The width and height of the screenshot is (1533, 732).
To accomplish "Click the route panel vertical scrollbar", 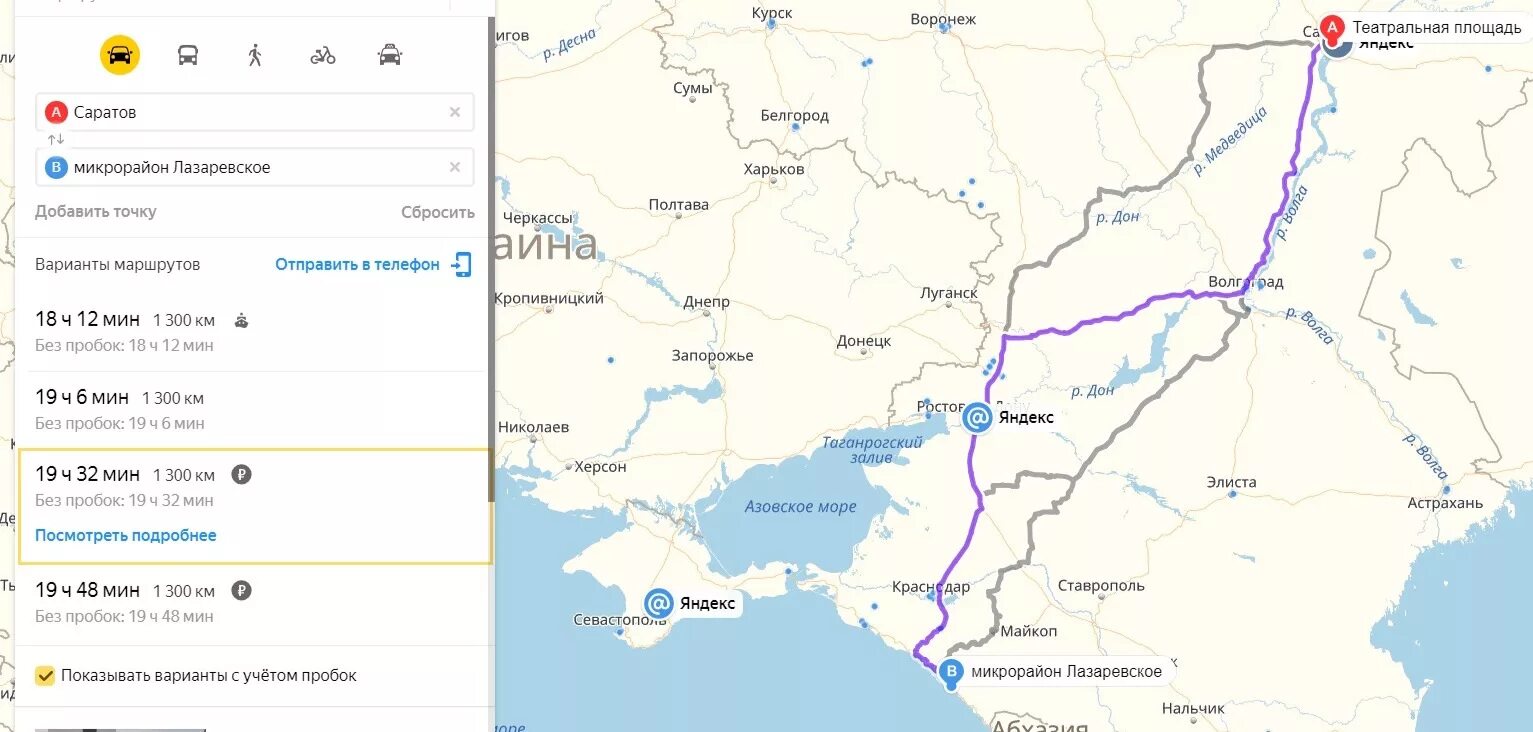I will [x=490, y=260].
